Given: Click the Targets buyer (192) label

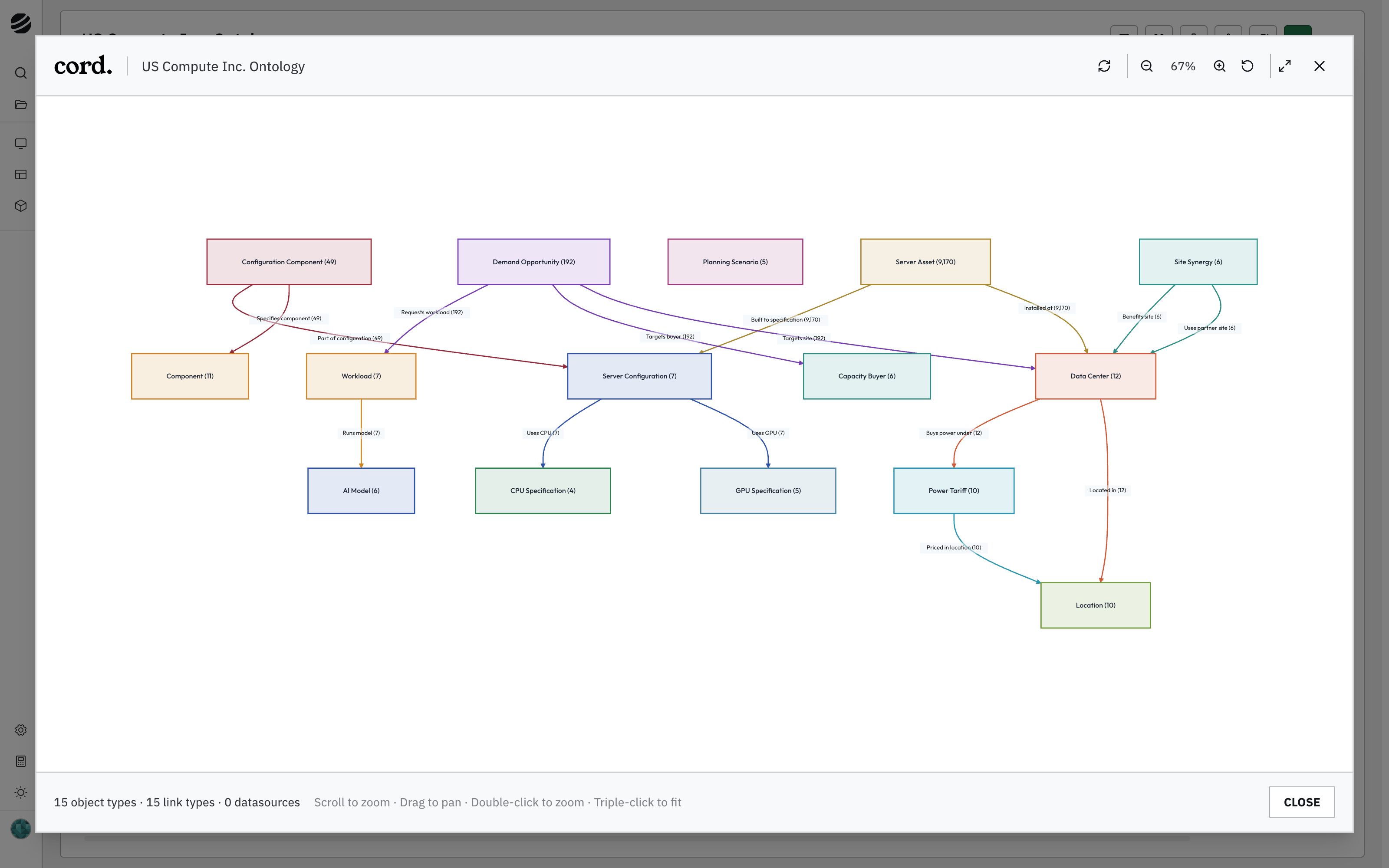Looking at the screenshot, I should pyautogui.click(x=670, y=336).
